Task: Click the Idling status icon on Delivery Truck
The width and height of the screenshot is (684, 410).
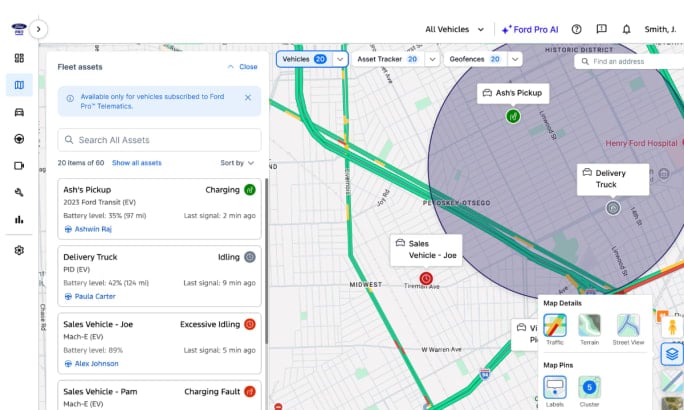Action: [x=250, y=257]
